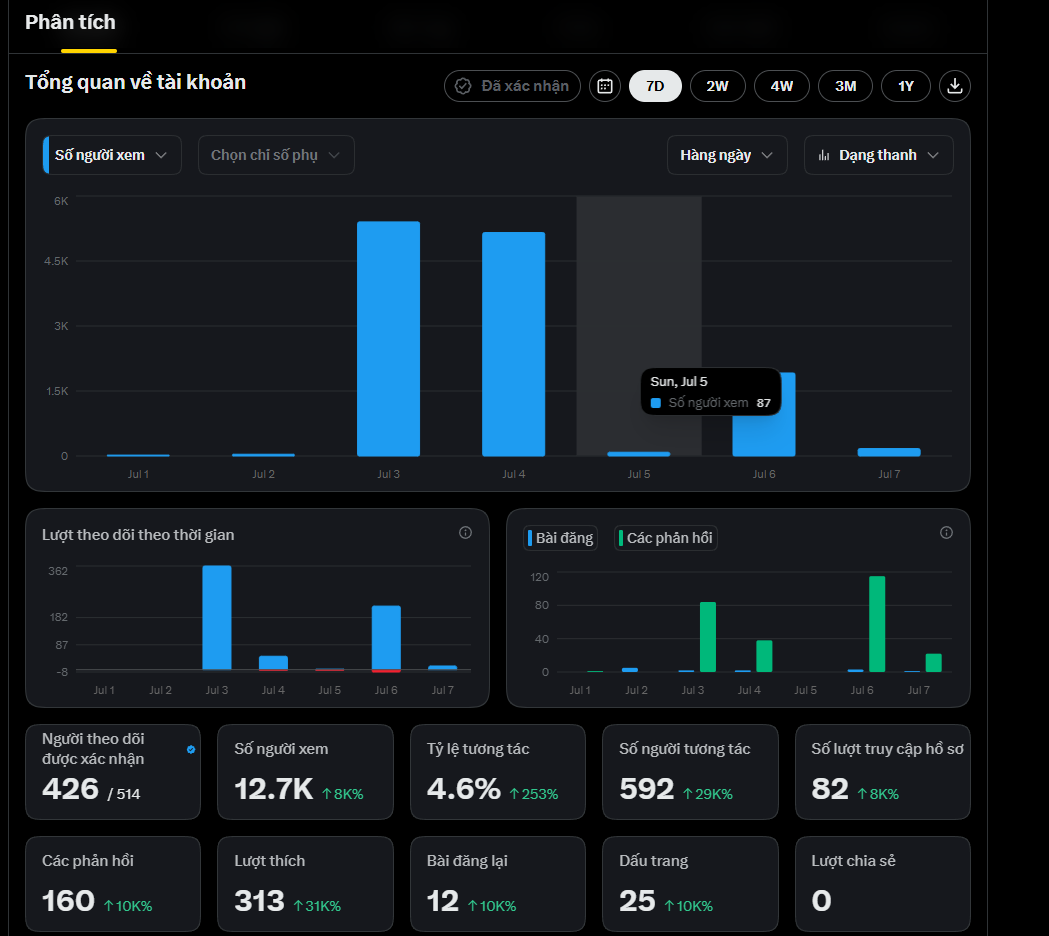Click the Jul 4 bar in main chart
The height and width of the screenshot is (936, 1049).
click(514, 344)
